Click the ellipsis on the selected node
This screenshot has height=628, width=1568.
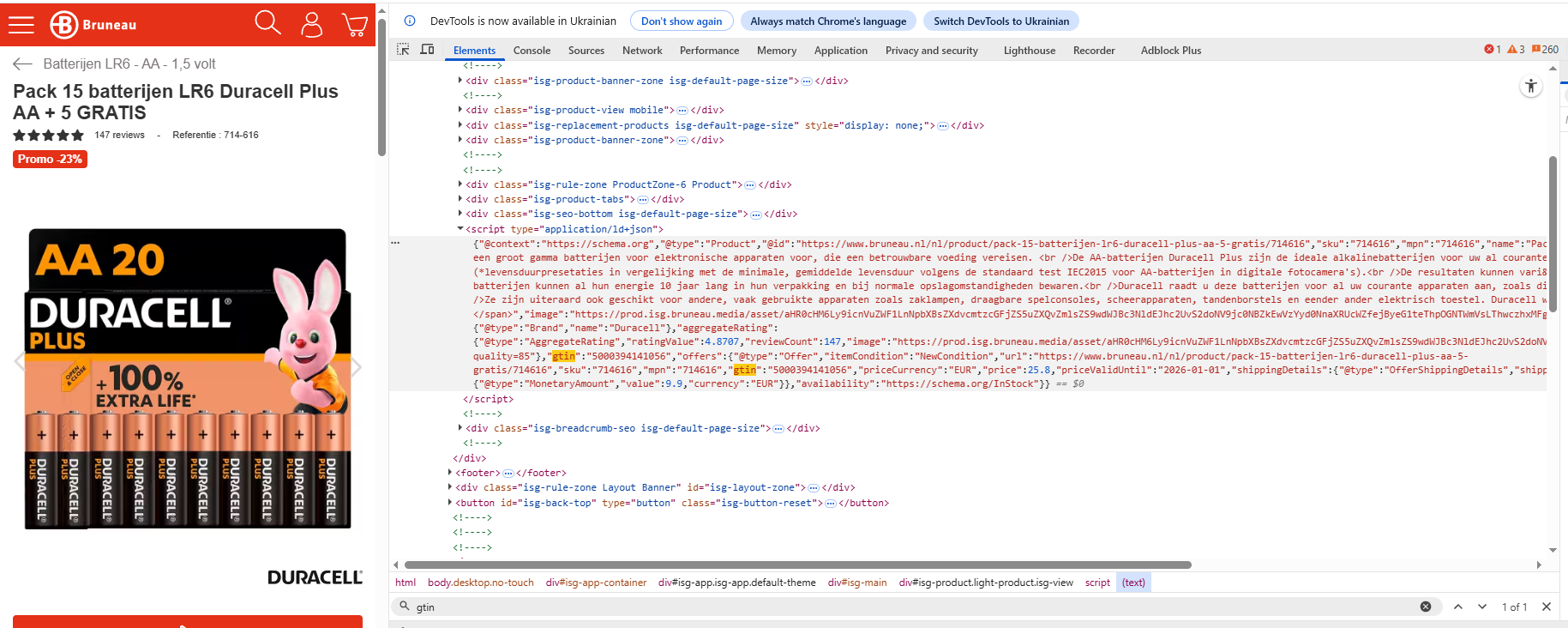pyautogui.click(x=395, y=243)
